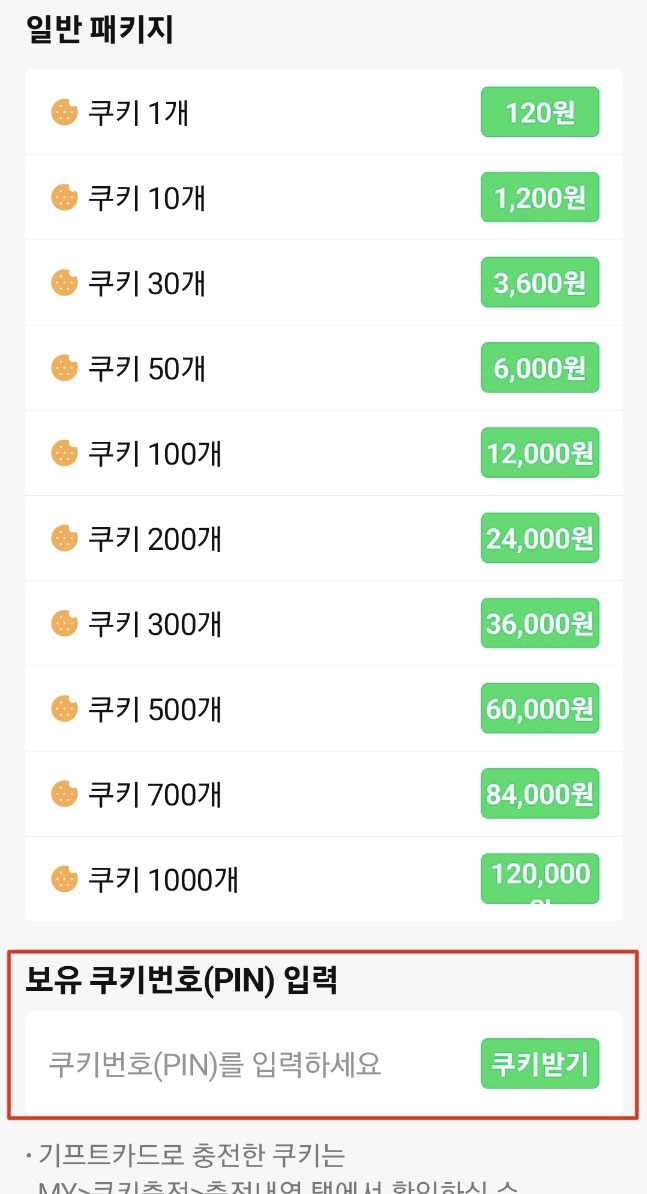Click the cookie icon next to 쿠키 500개
Image resolution: width=647 pixels, height=1194 pixels.
tap(63, 708)
